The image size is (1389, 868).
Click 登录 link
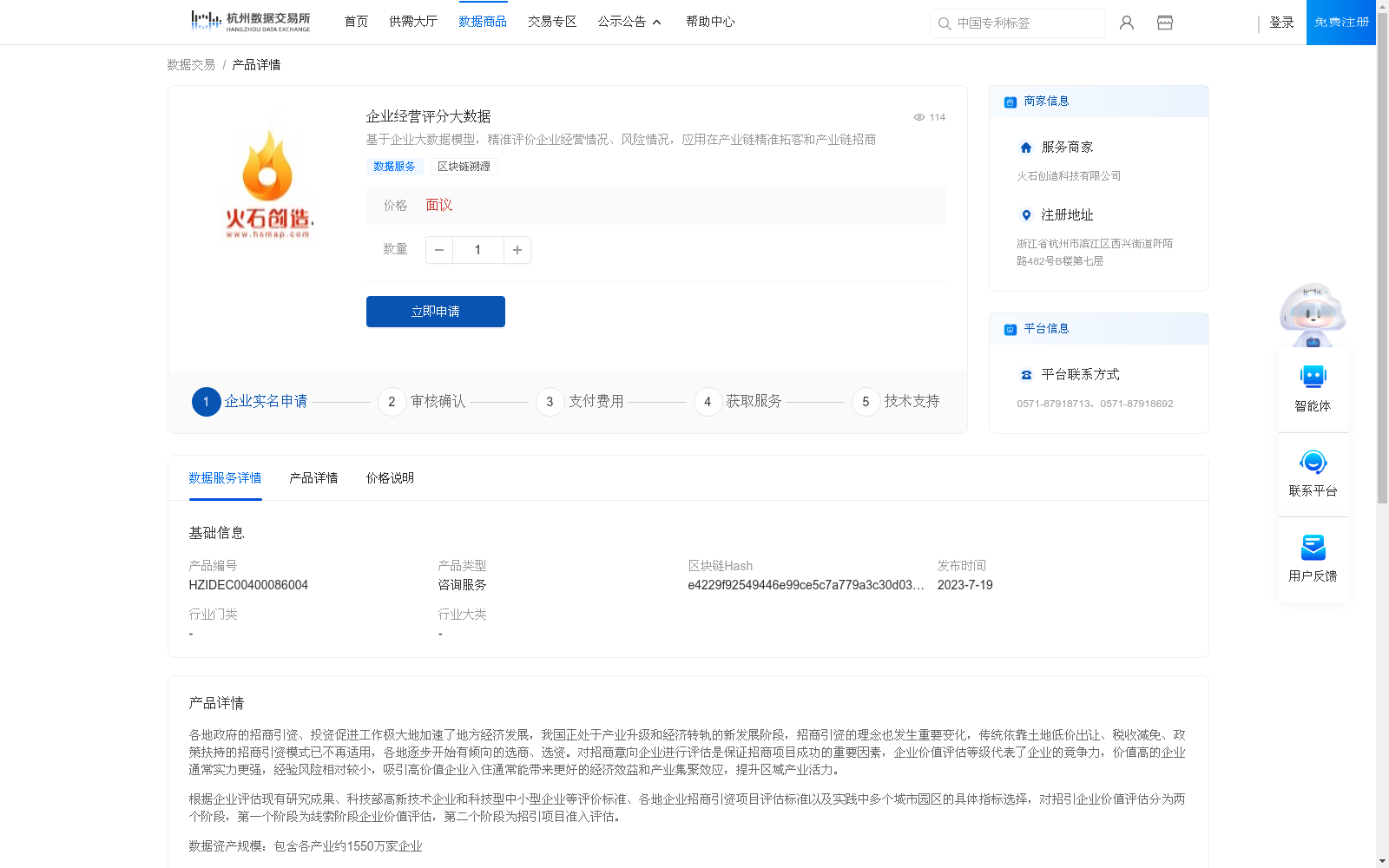click(1281, 23)
